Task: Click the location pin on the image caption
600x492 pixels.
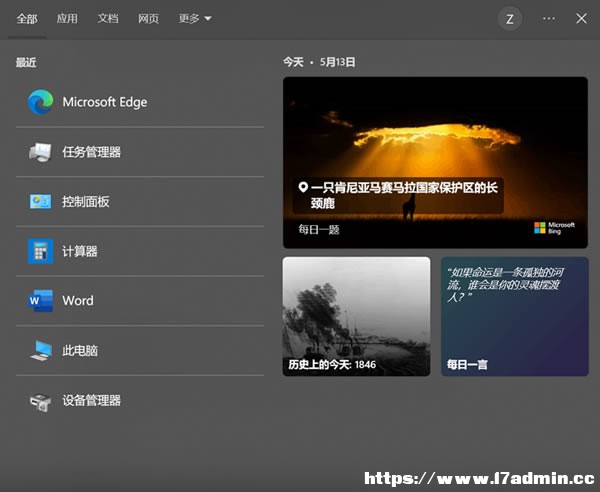Action: click(x=303, y=187)
